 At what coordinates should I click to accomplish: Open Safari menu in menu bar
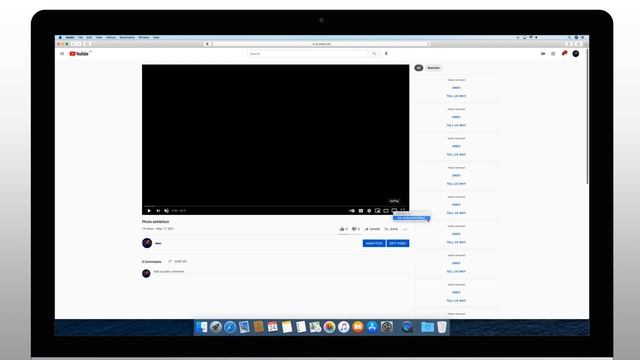pyautogui.click(x=70, y=38)
